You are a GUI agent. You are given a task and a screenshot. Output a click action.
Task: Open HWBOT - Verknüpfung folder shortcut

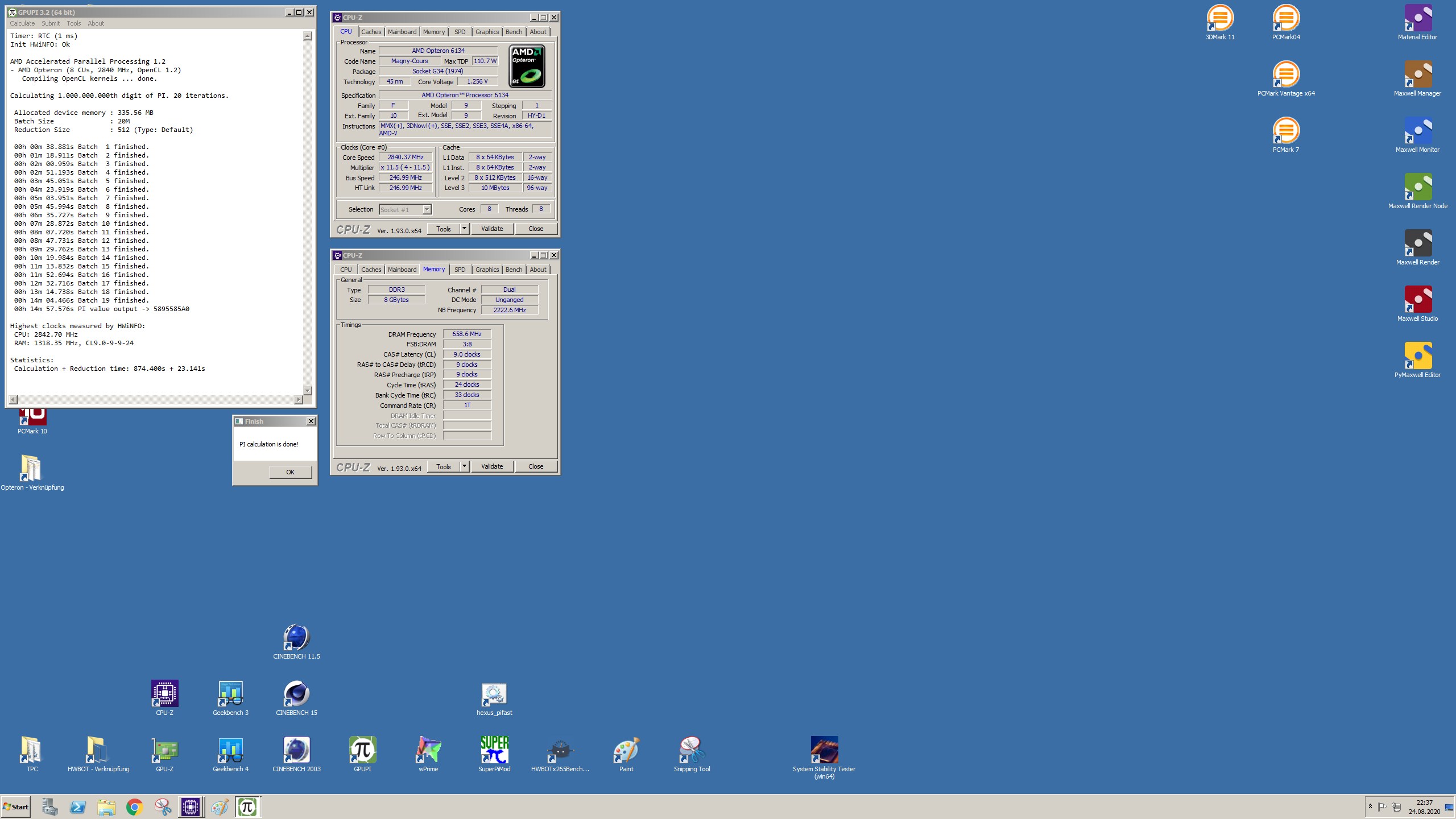[x=98, y=754]
